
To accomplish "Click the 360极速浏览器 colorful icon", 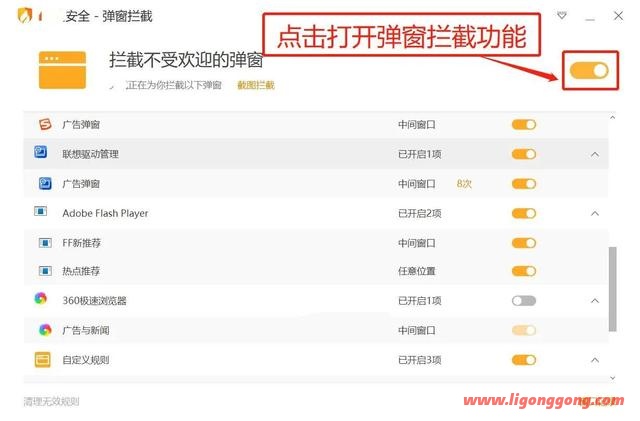I will [x=40, y=299].
